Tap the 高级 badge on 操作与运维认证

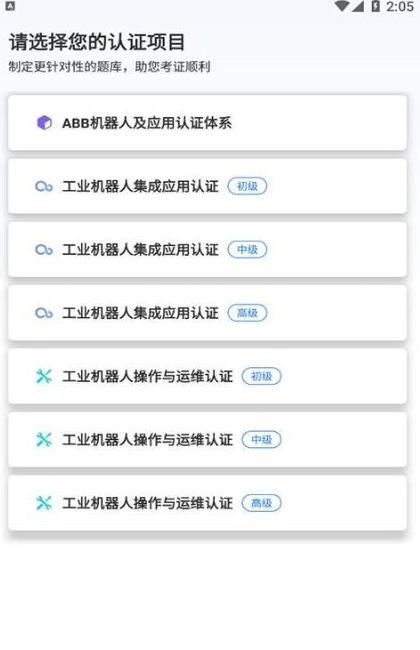(262, 503)
